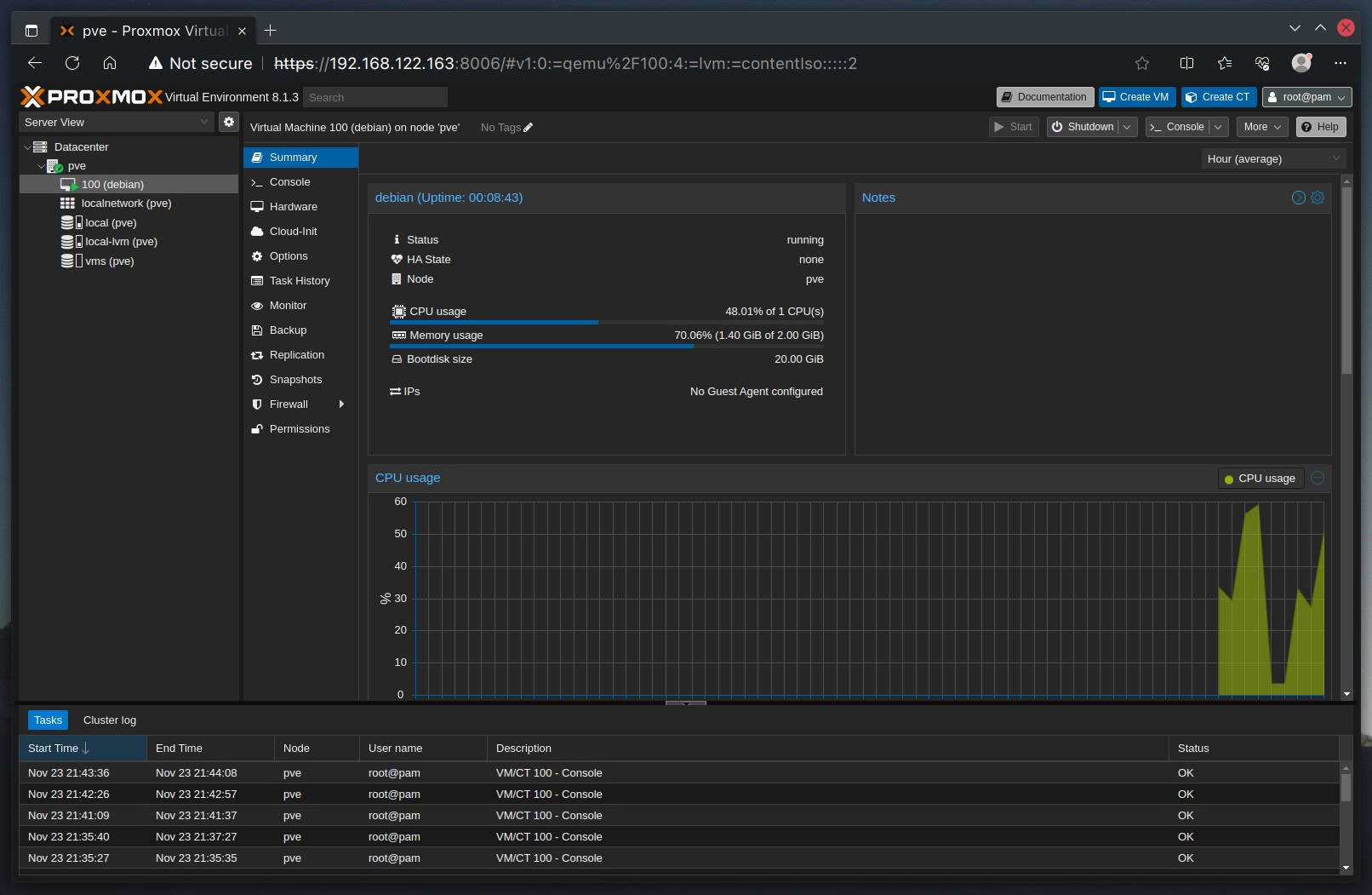Click the VM 100 monitor icon
This screenshot has width=1372, height=895.
pos(69,185)
